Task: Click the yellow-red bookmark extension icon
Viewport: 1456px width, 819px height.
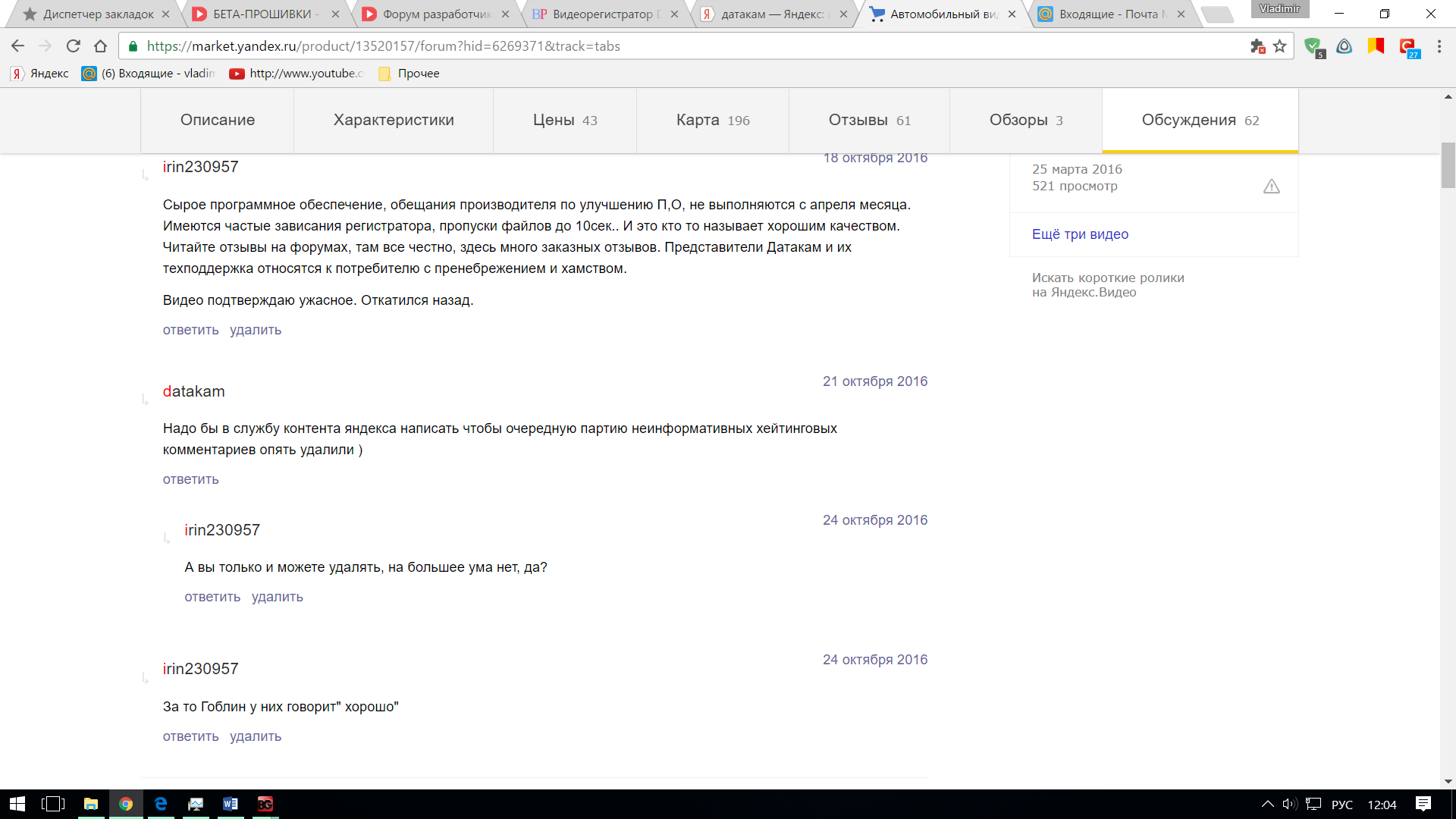Action: (1376, 46)
